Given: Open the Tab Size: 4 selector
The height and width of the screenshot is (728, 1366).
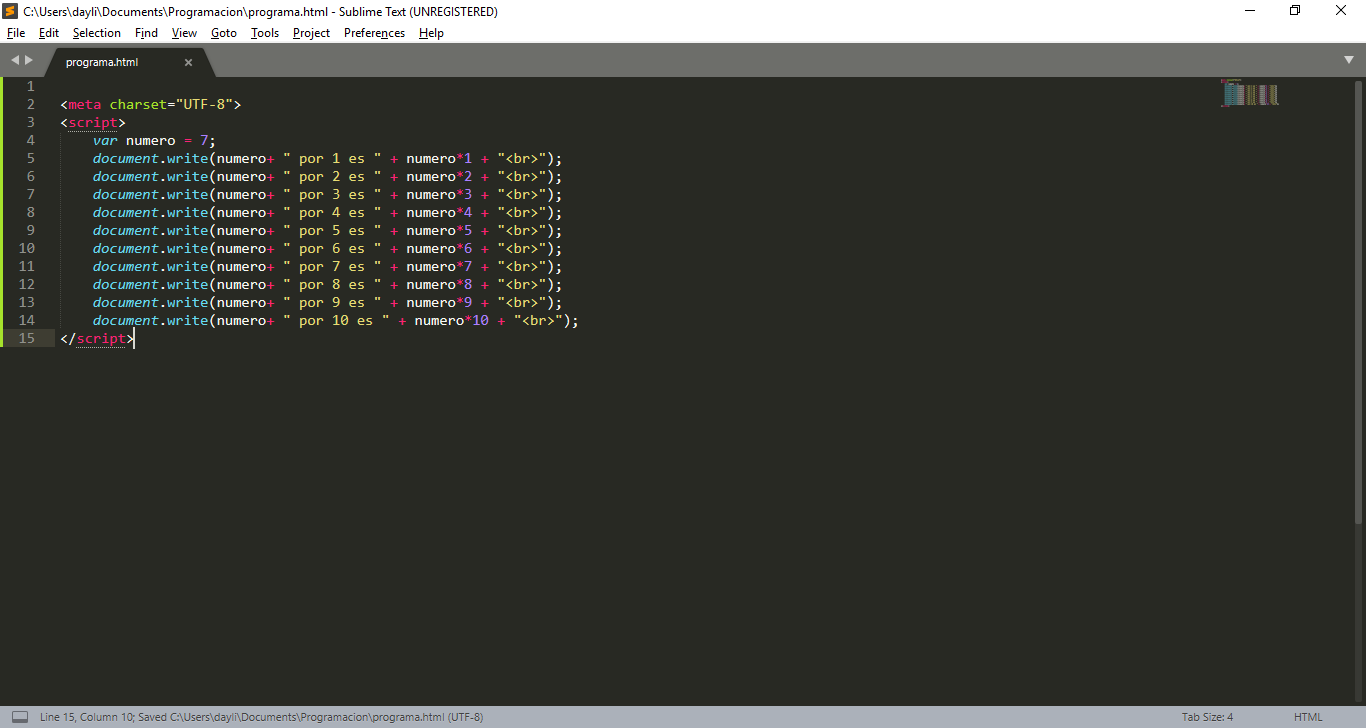Looking at the screenshot, I should [x=1207, y=717].
